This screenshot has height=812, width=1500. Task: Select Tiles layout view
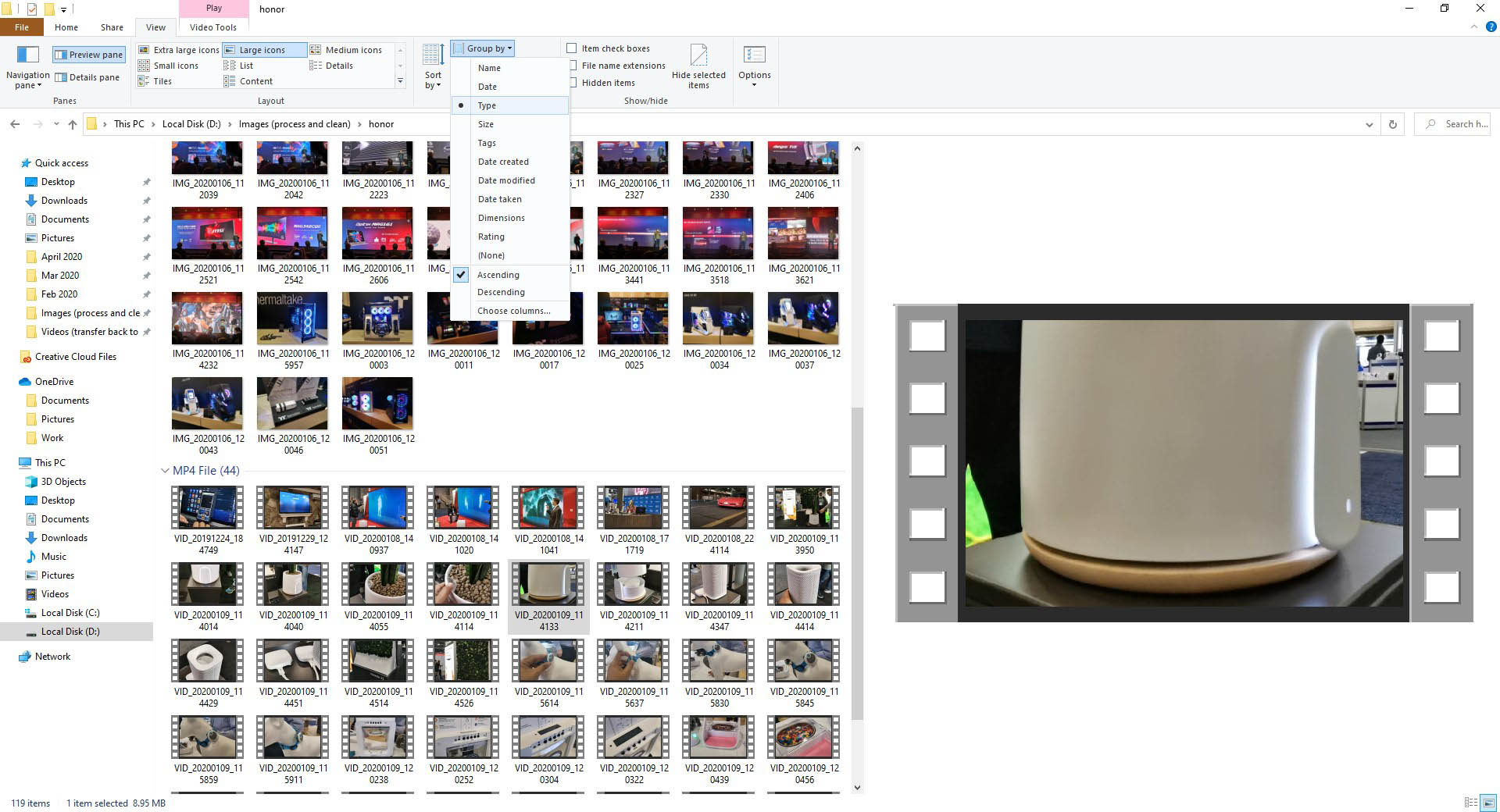point(155,81)
